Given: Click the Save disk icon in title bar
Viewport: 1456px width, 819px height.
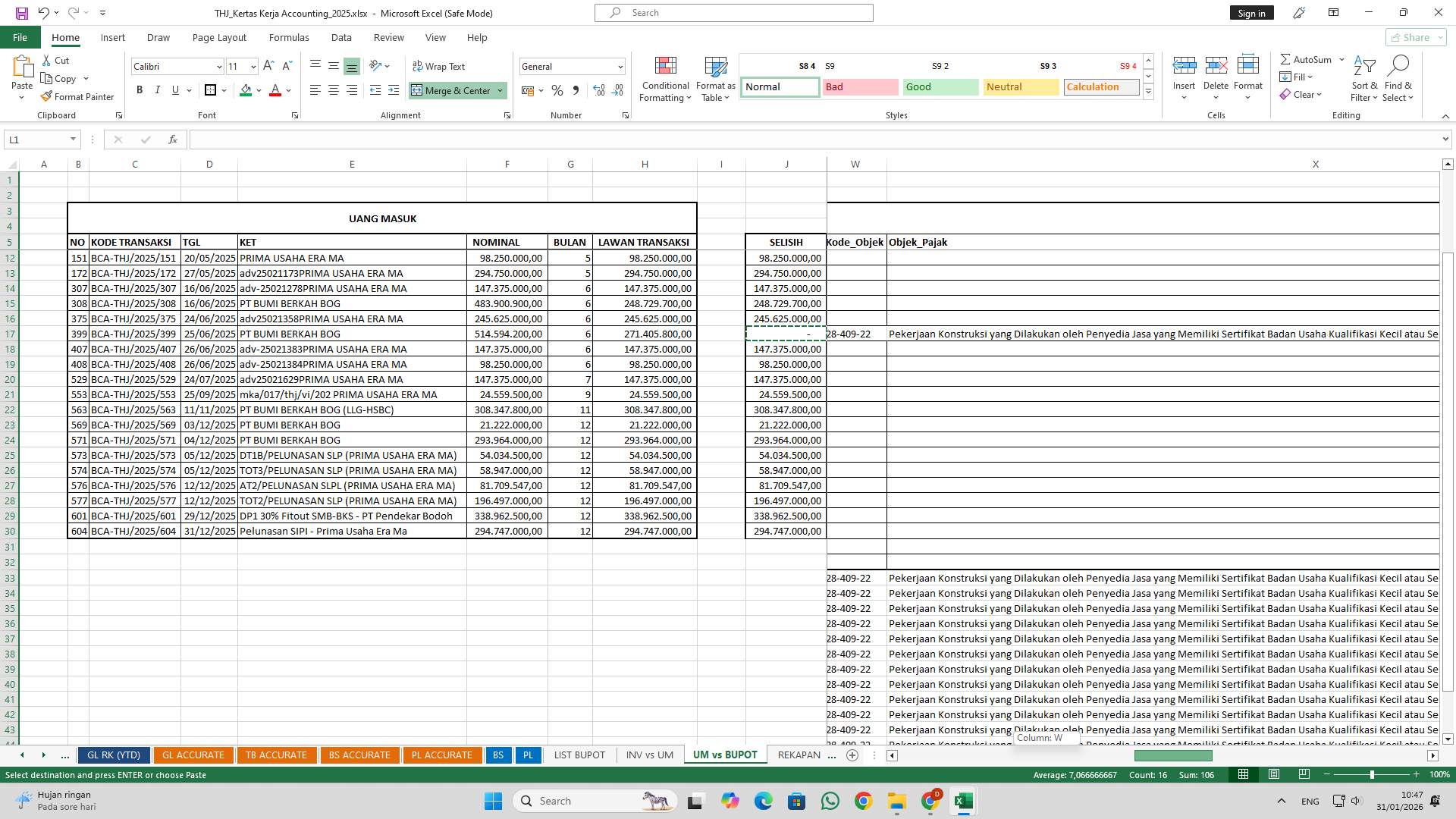Looking at the screenshot, I should tap(21, 13).
